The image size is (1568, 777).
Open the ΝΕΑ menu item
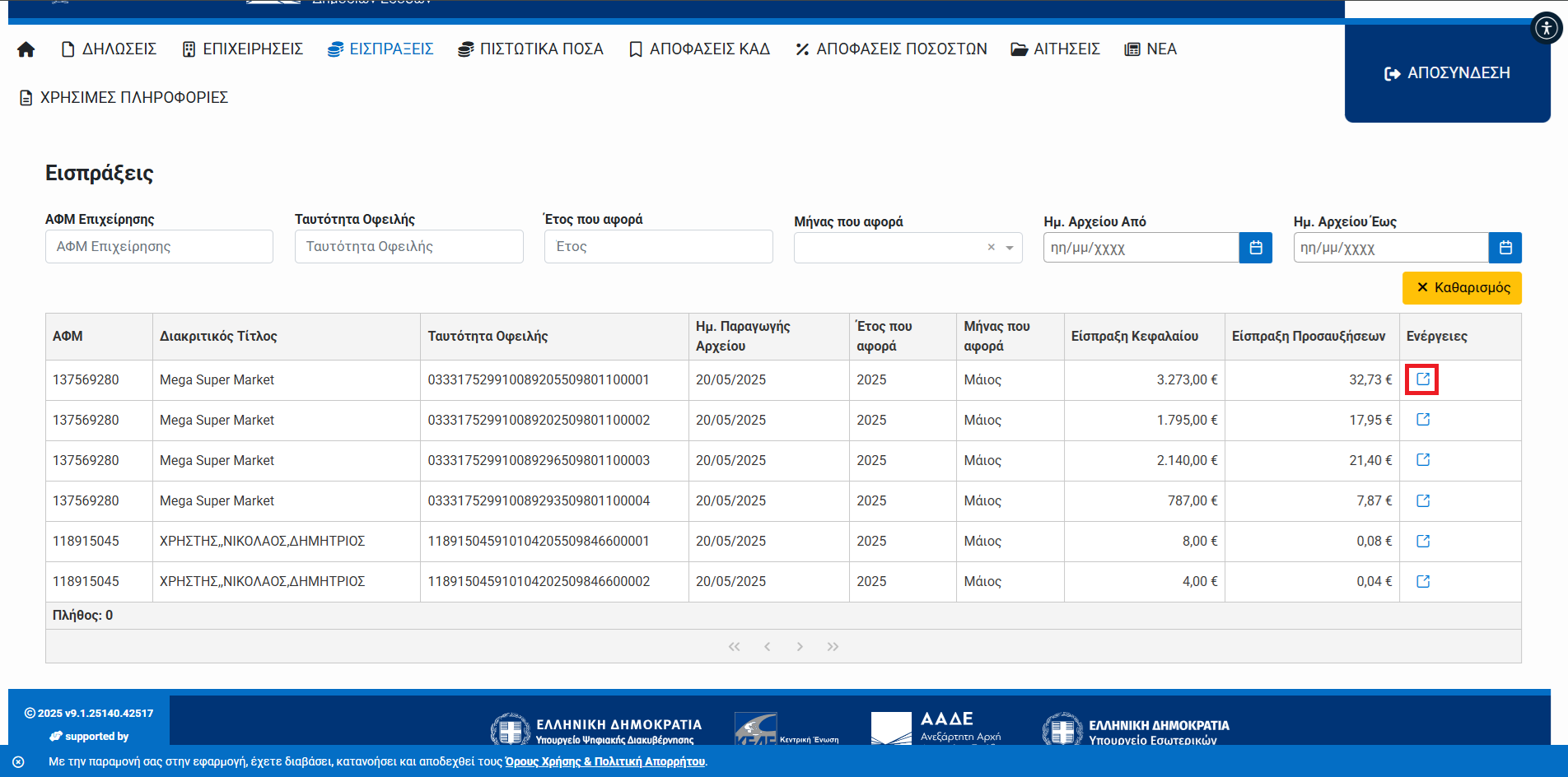1150,49
